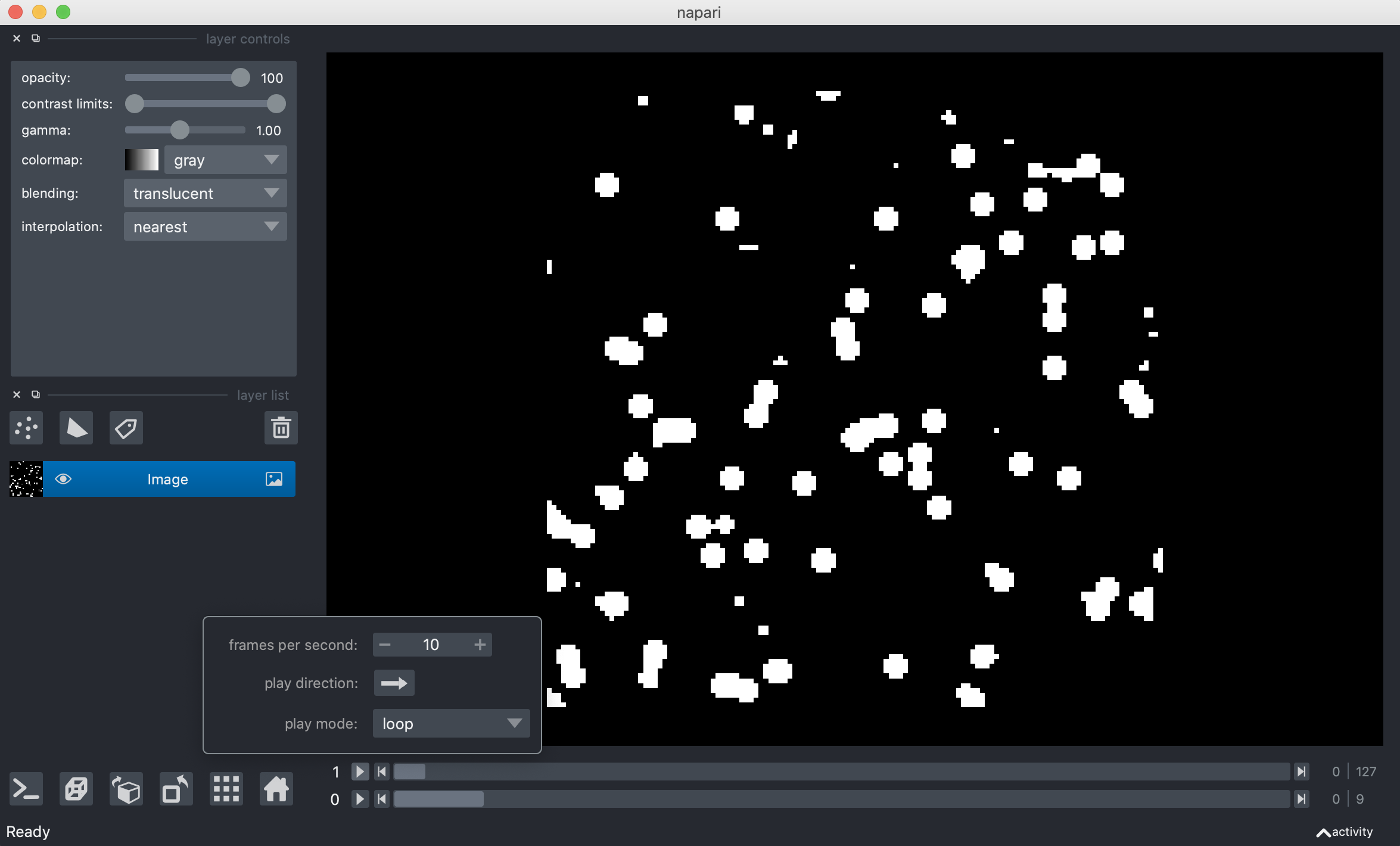
Task: Click the Image layer thumbnail
Action: point(26,479)
